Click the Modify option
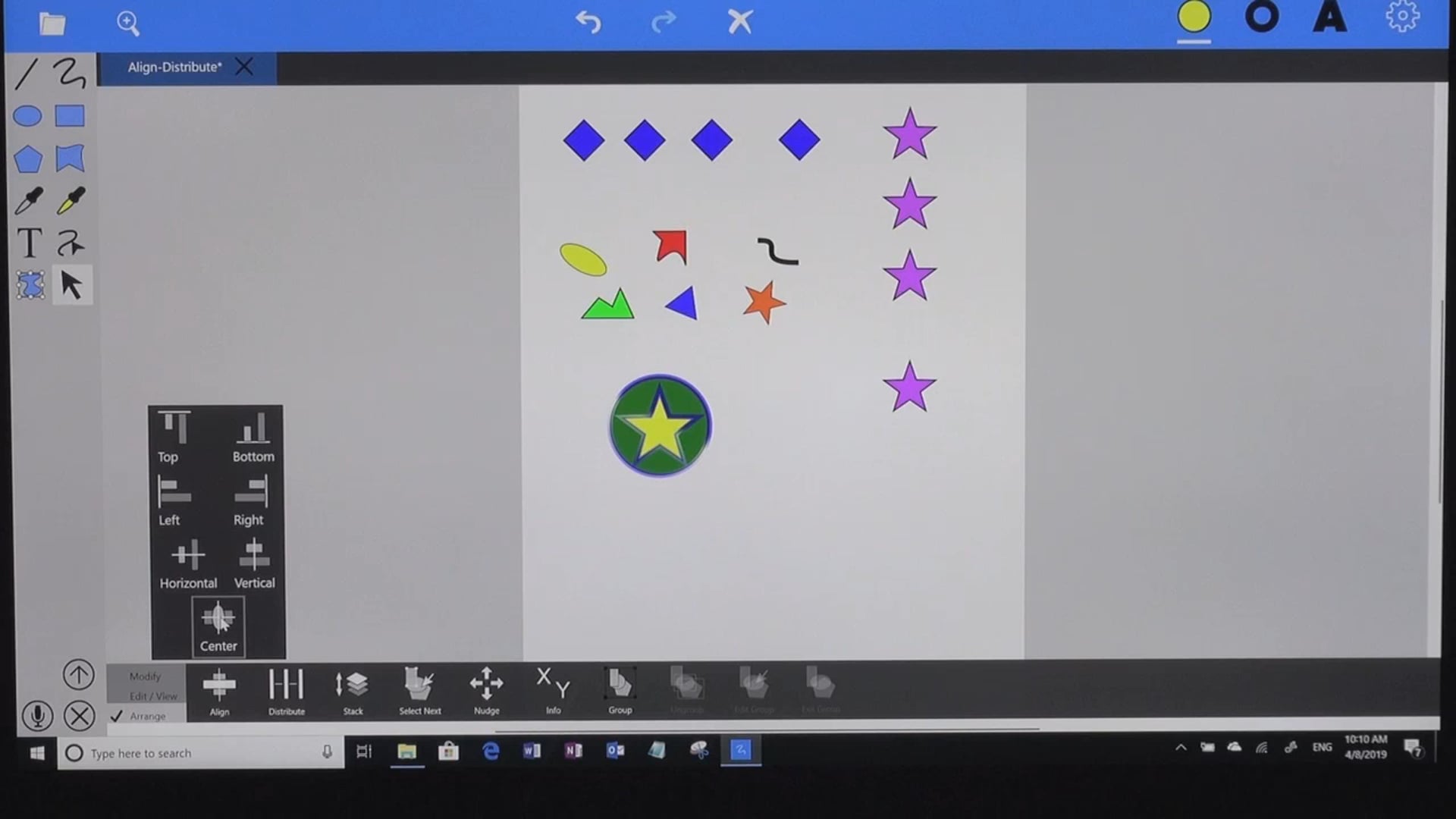The width and height of the screenshot is (1456, 819). click(x=145, y=676)
